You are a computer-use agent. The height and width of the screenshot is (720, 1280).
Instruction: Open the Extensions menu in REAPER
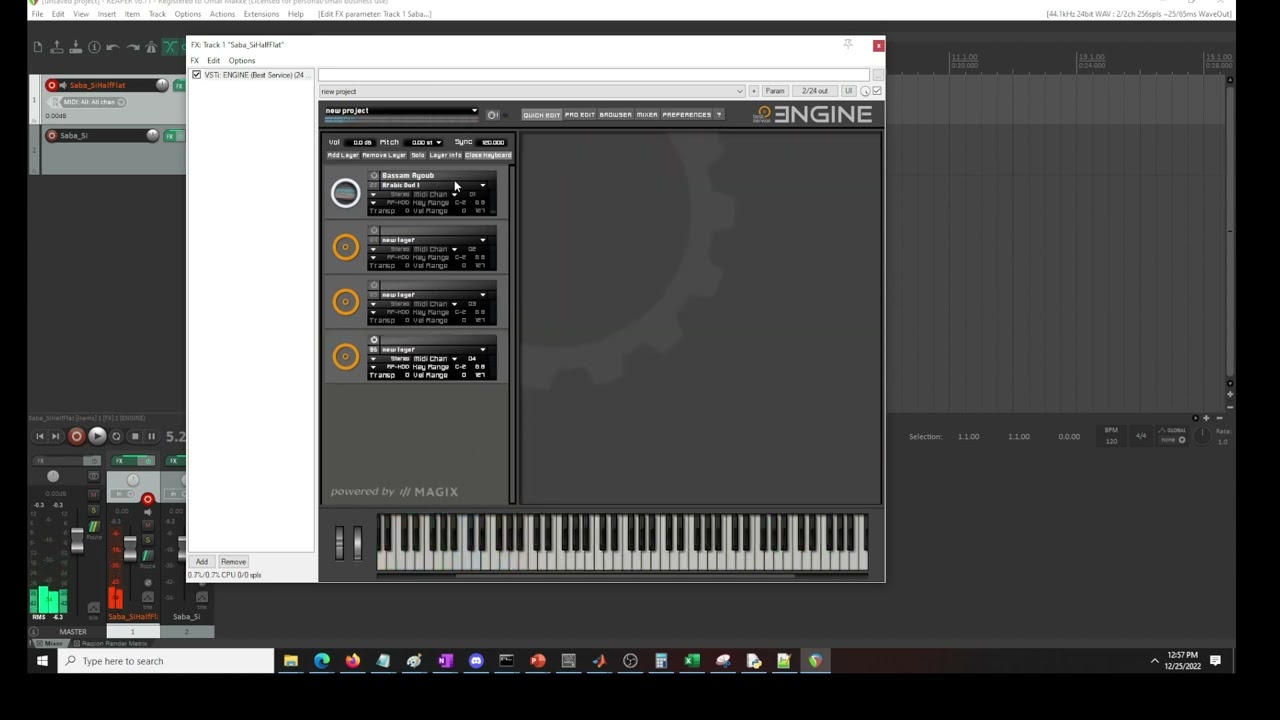tap(261, 14)
